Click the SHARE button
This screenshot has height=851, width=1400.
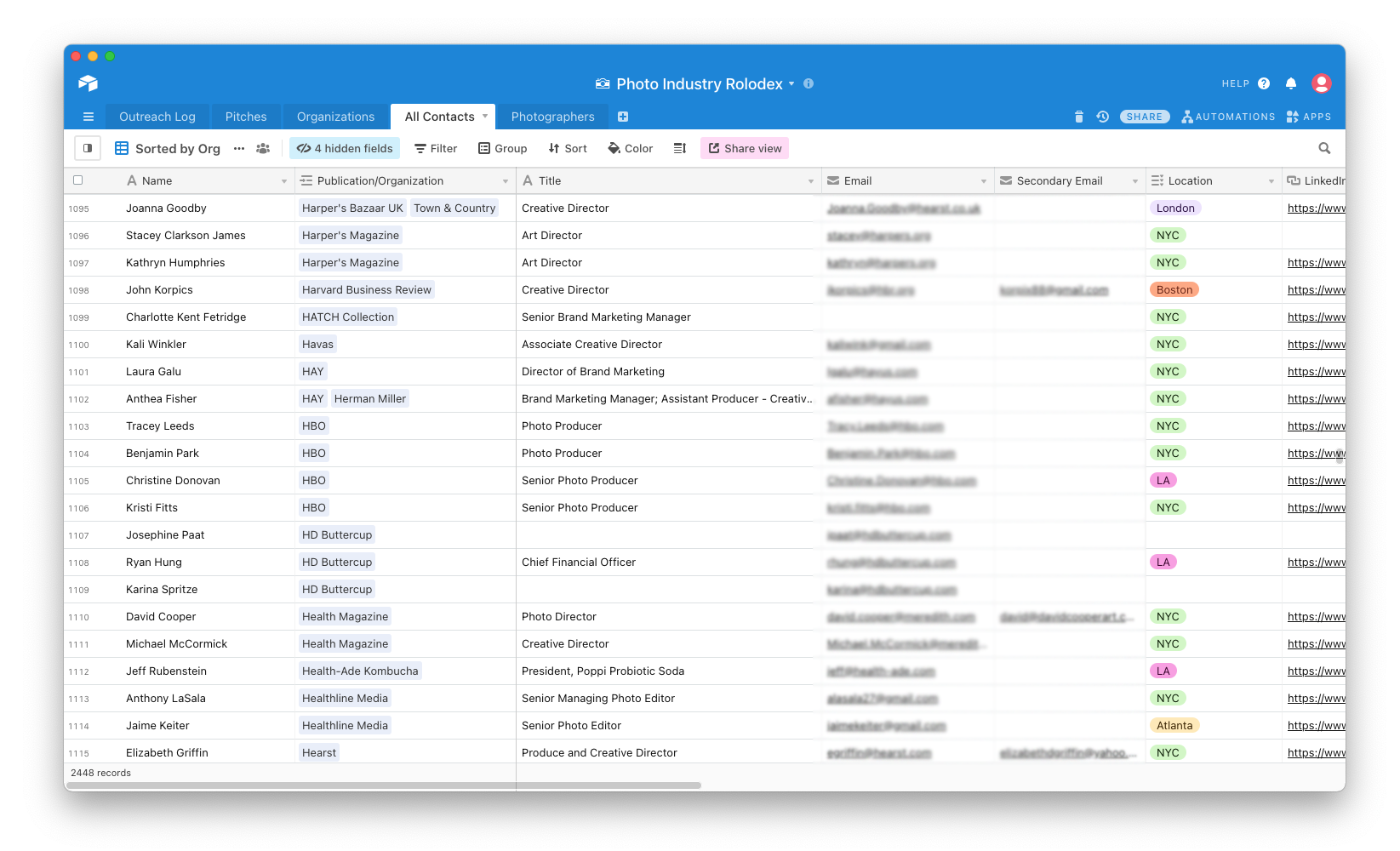tap(1145, 117)
